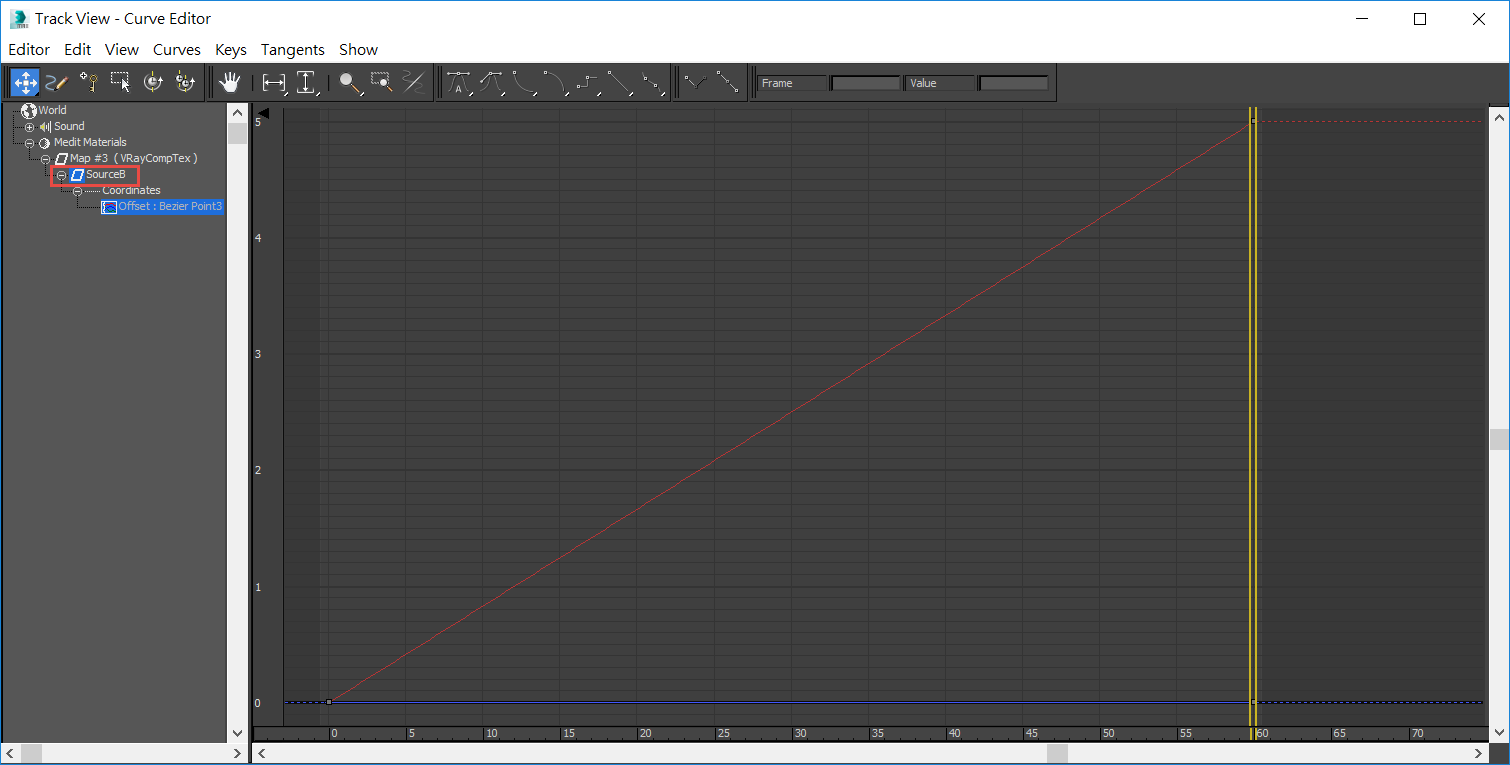Select the Retime tool
The height and width of the screenshot is (765, 1510).
[153, 83]
